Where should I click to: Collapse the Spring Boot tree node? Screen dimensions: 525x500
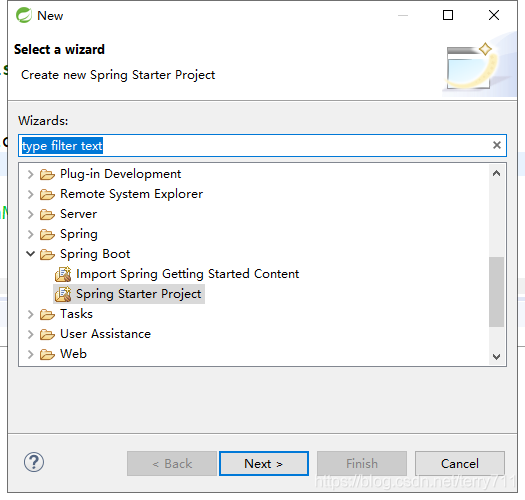pyautogui.click(x=30, y=254)
